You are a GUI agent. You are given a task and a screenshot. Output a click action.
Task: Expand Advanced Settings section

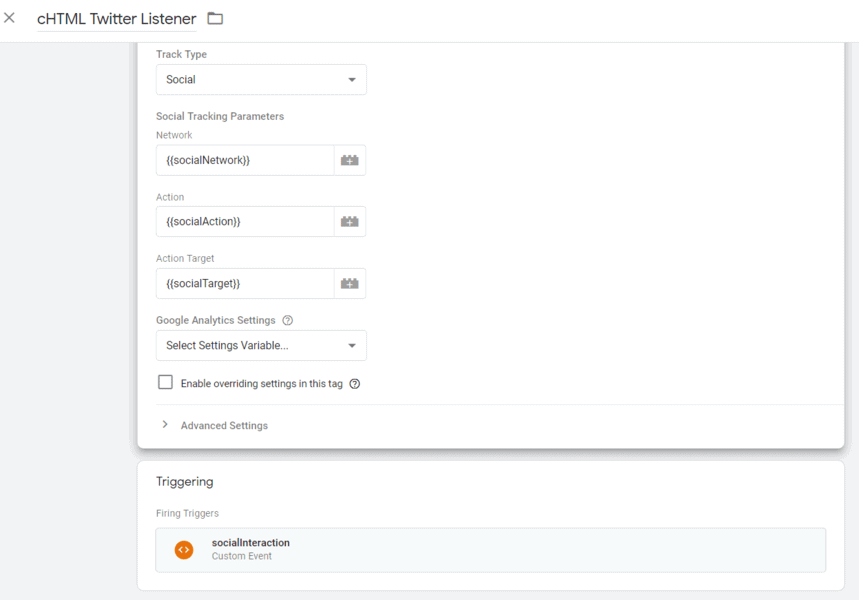pos(165,425)
